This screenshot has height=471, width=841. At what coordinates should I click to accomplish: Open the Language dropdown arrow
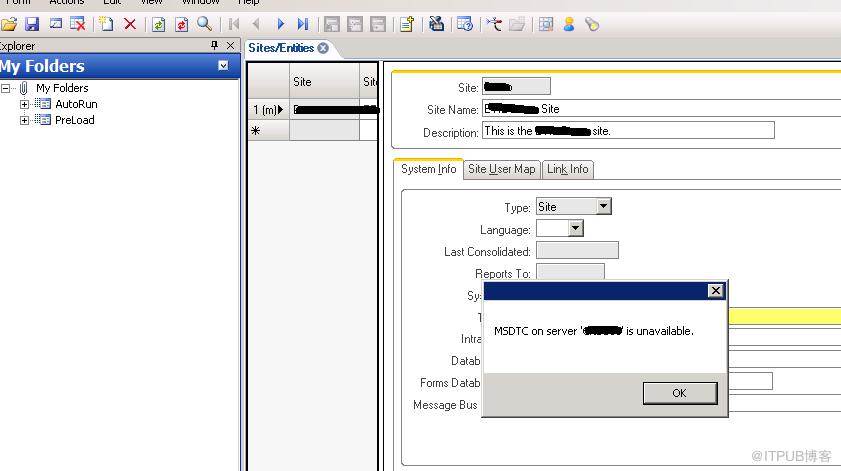(x=576, y=229)
